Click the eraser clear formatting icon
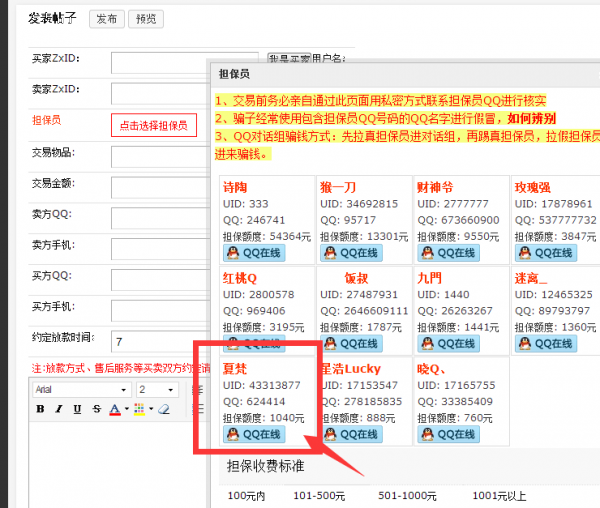600x508 pixels. point(164,409)
